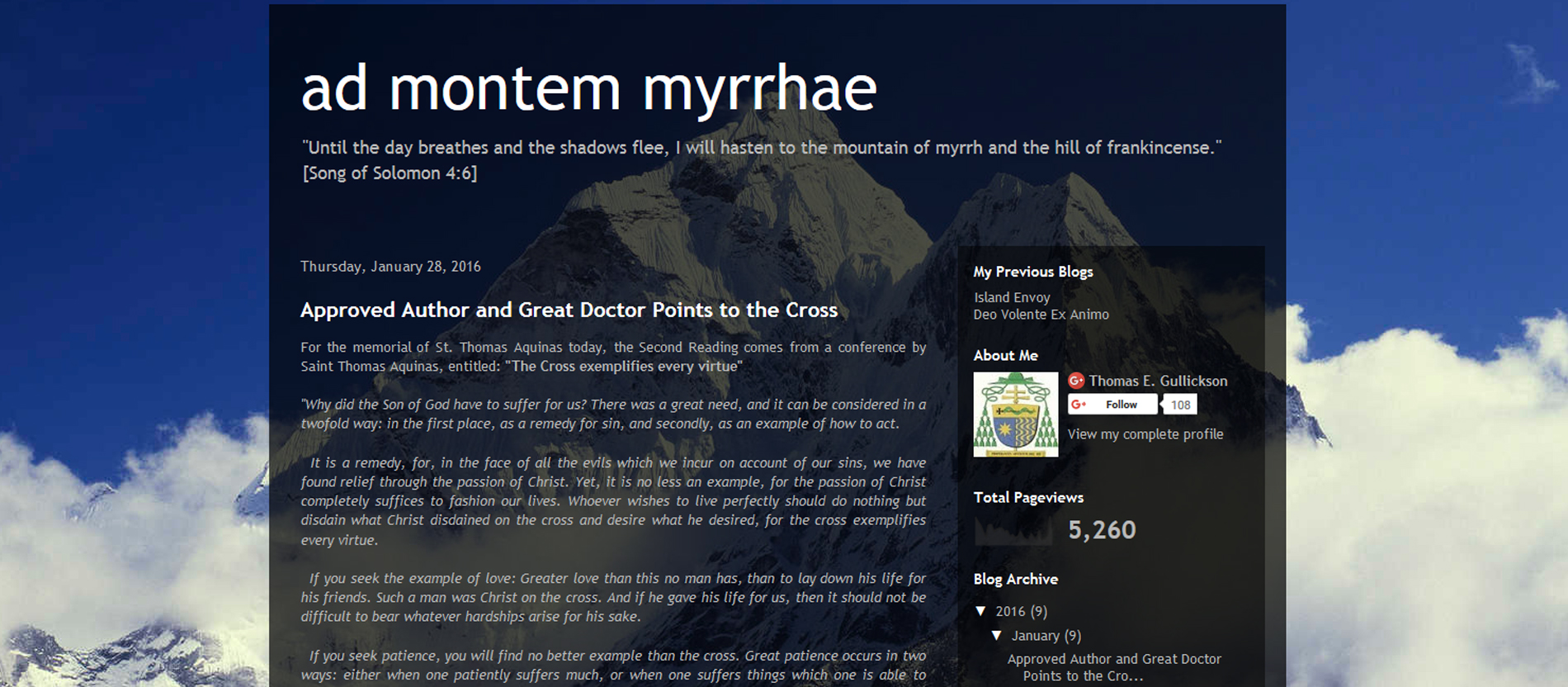Image resolution: width=1568 pixels, height=687 pixels.
Task: Collapse the 2016 archive triangle
Action: tap(981, 611)
